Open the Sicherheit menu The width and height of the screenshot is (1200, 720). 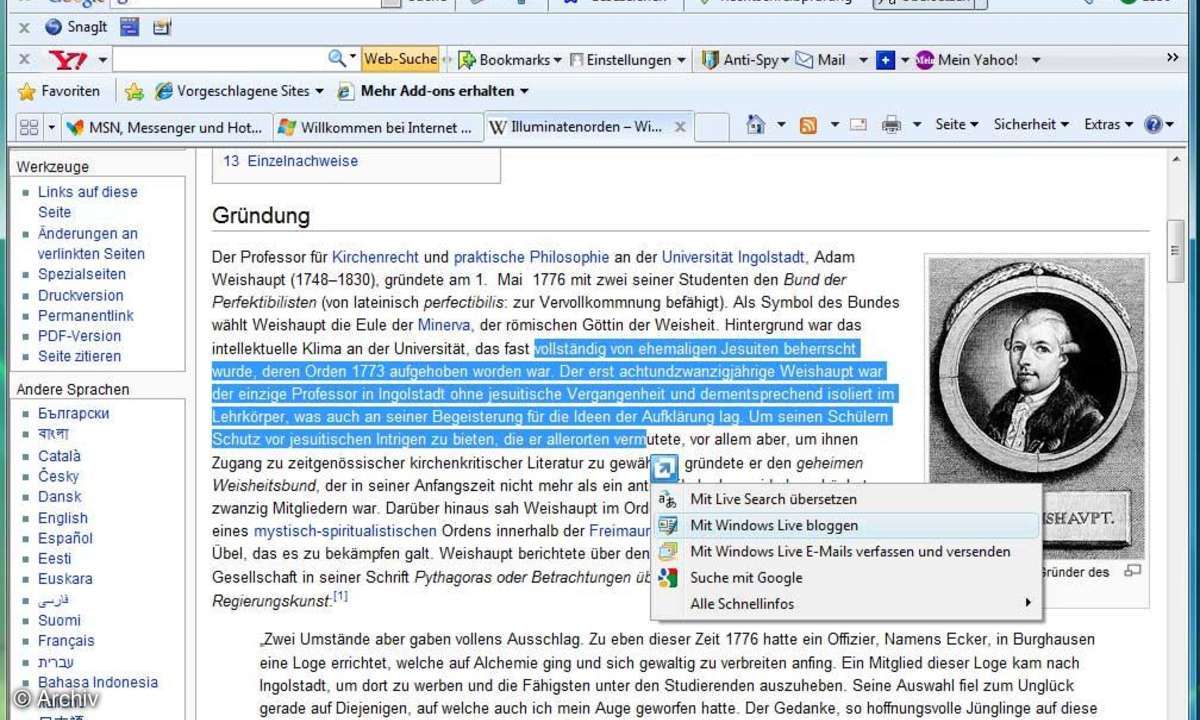coord(1031,125)
